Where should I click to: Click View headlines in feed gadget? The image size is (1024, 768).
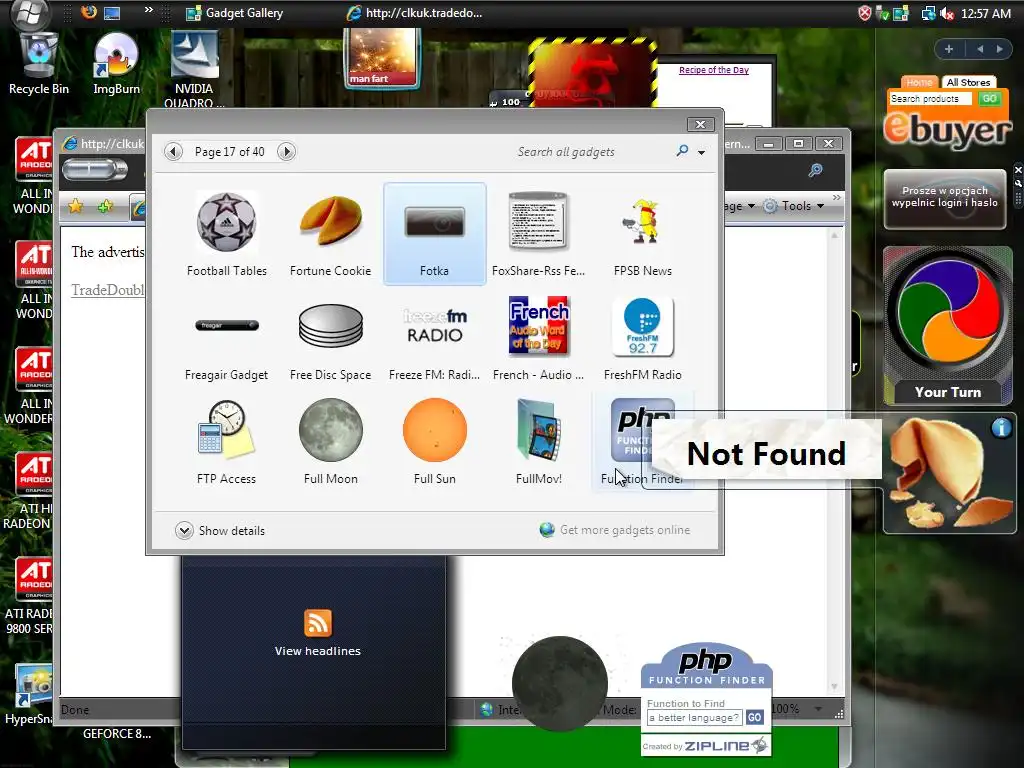tap(317, 651)
